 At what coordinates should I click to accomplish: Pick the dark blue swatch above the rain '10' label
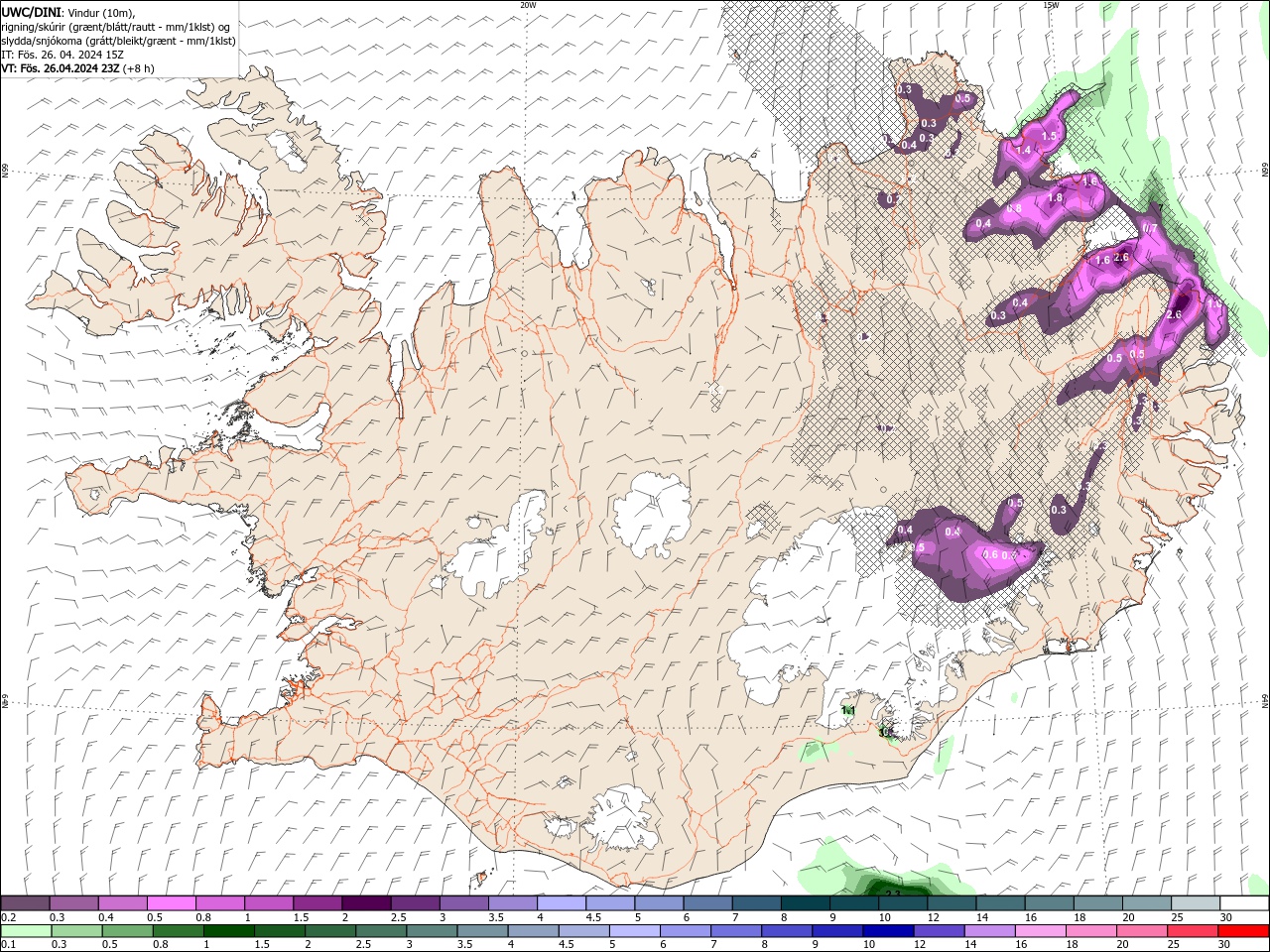point(887,931)
